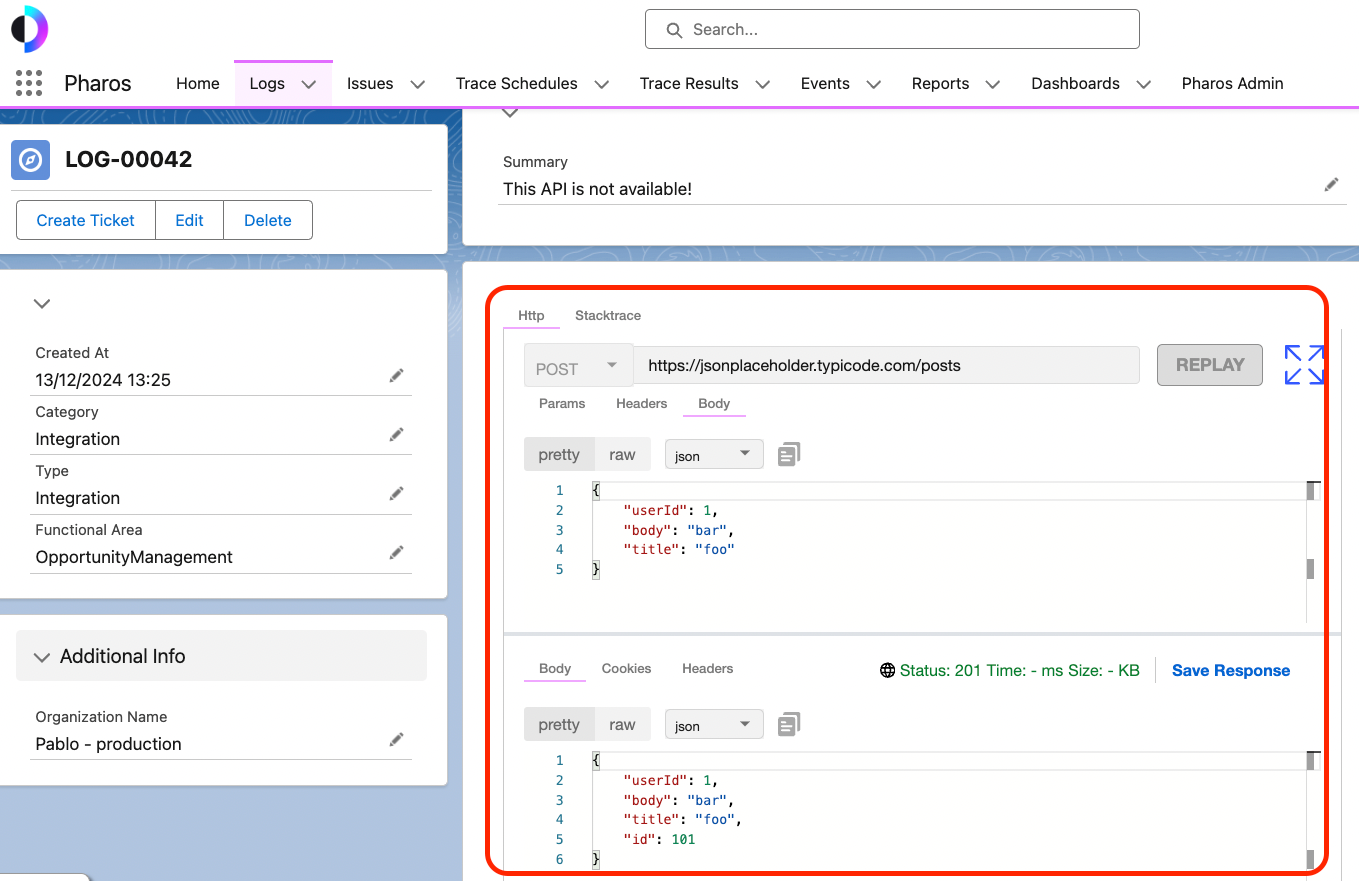Image resolution: width=1359 pixels, height=881 pixels.
Task: Open the Logs navigation tab
Action: click(267, 84)
